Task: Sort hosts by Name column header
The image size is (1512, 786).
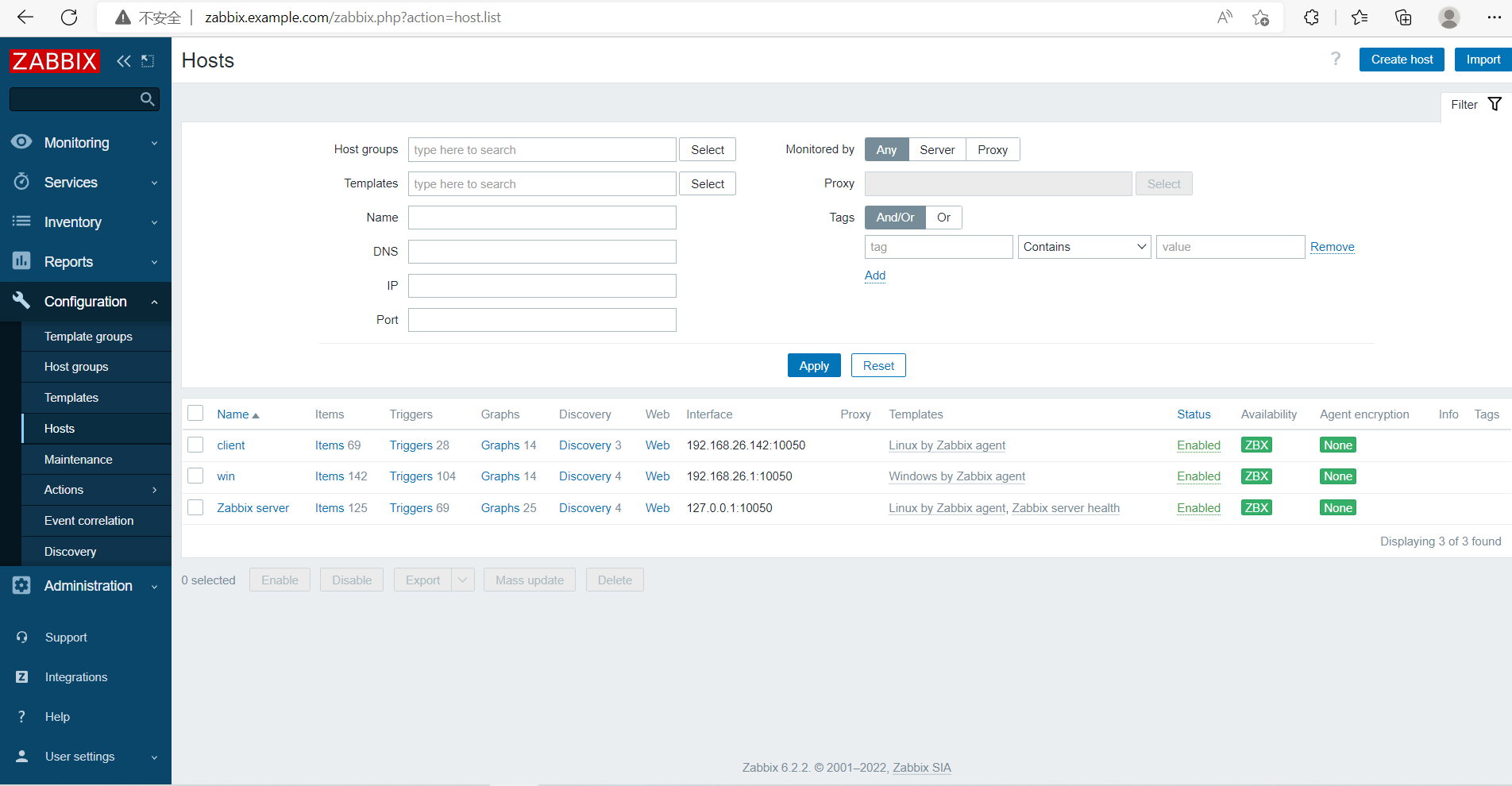Action: point(238,414)
